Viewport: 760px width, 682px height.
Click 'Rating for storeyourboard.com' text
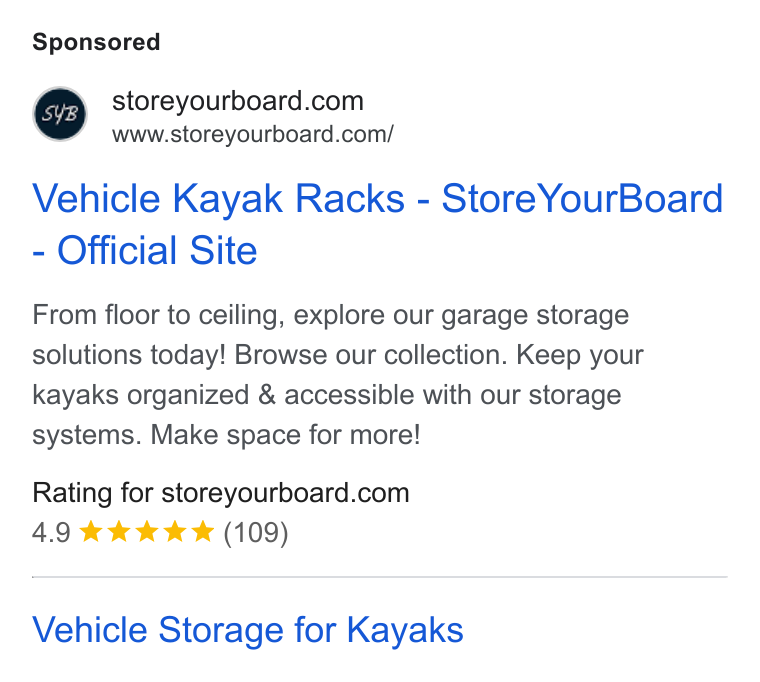pos(221,493)
